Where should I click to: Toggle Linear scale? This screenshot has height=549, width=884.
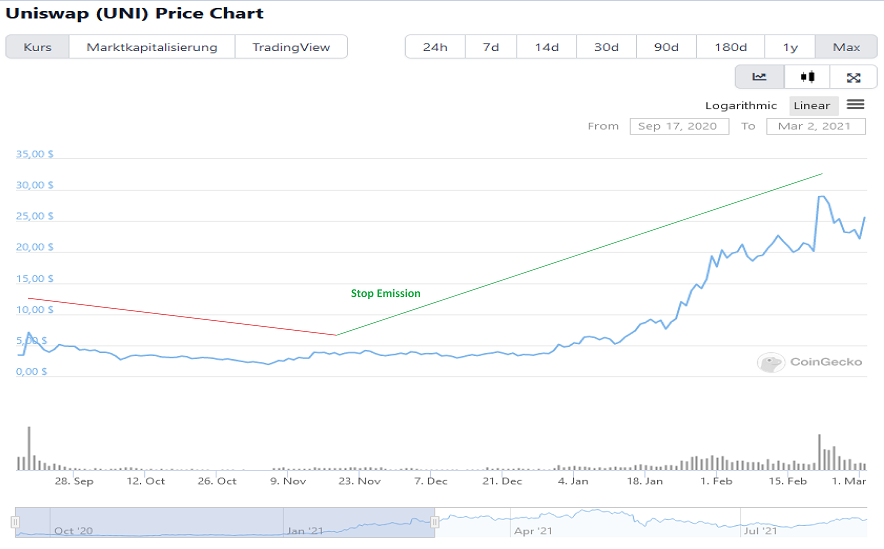point(812,105)
